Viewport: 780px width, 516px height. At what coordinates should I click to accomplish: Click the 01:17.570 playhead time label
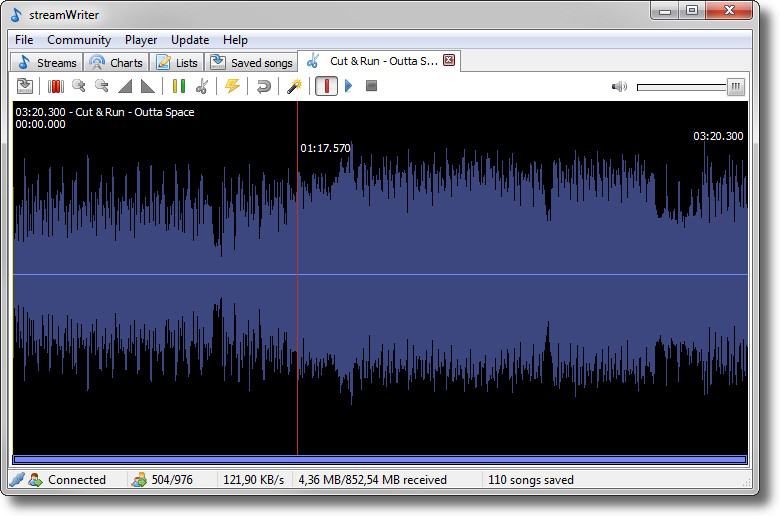click(325, 148)
